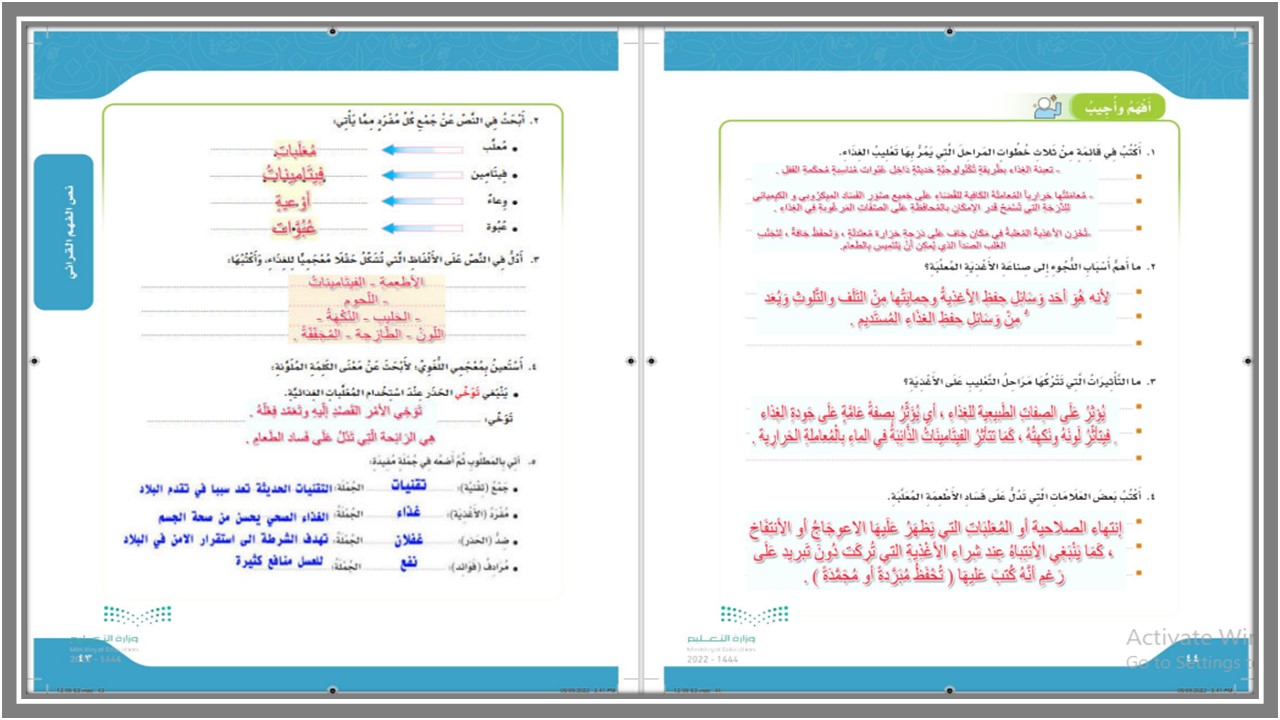
Task: Click the blue answer word 'غفلان'
Action: point(407,539)
